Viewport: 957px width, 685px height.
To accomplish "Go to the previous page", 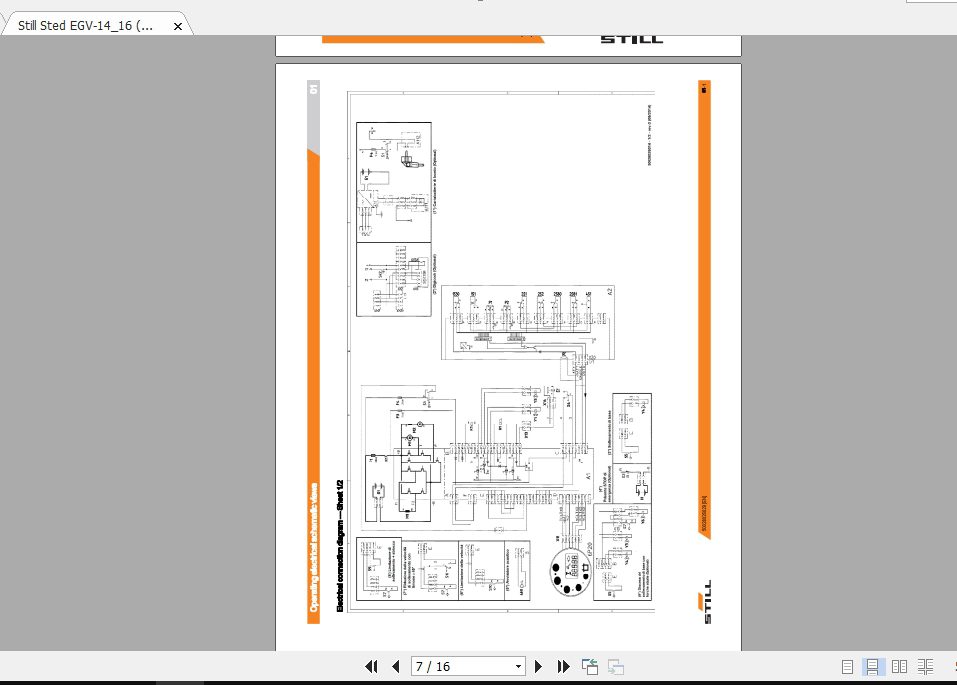I will [x=395, y=667].
